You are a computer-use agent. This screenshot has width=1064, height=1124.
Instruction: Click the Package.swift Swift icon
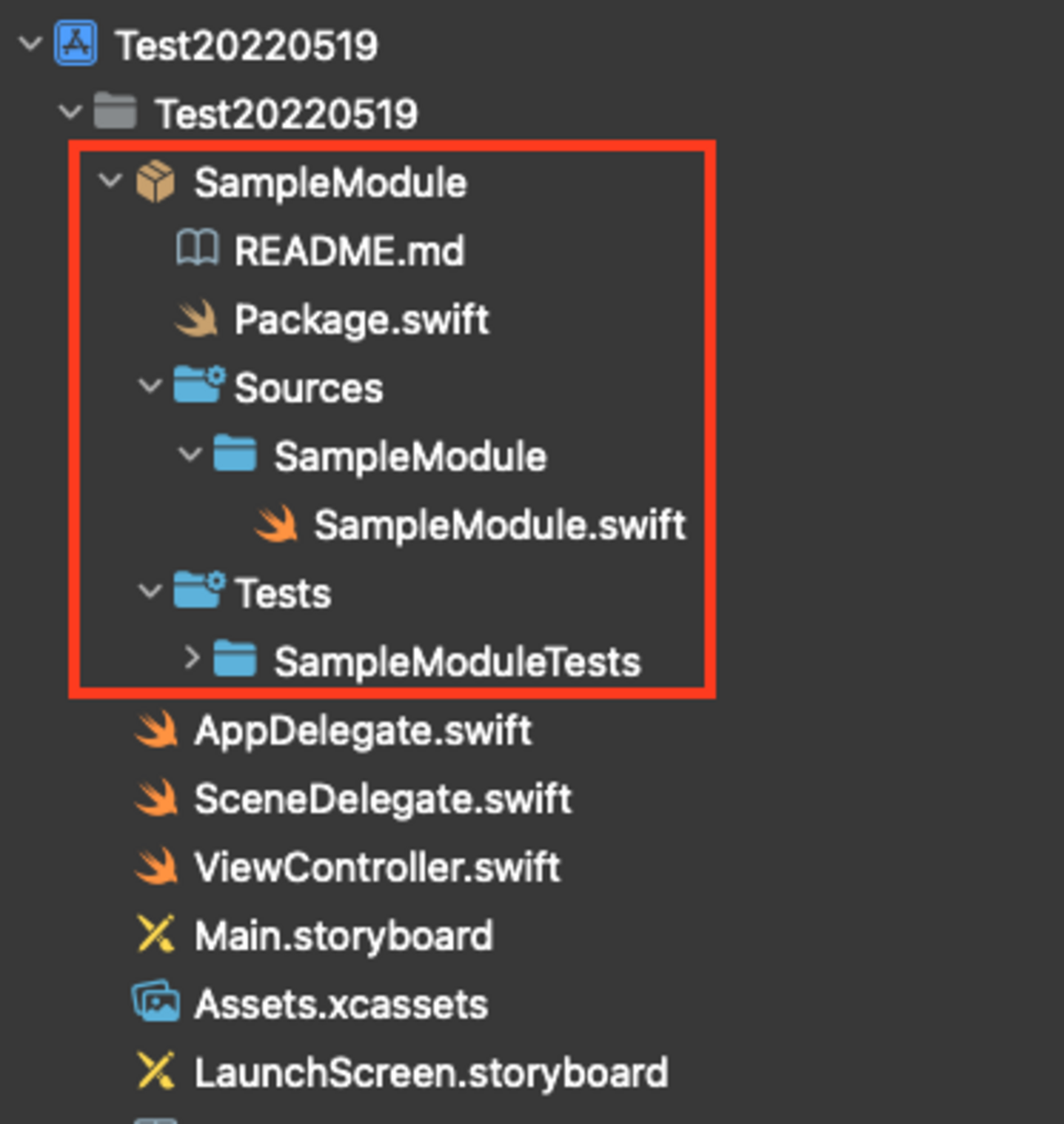[196, 318]
